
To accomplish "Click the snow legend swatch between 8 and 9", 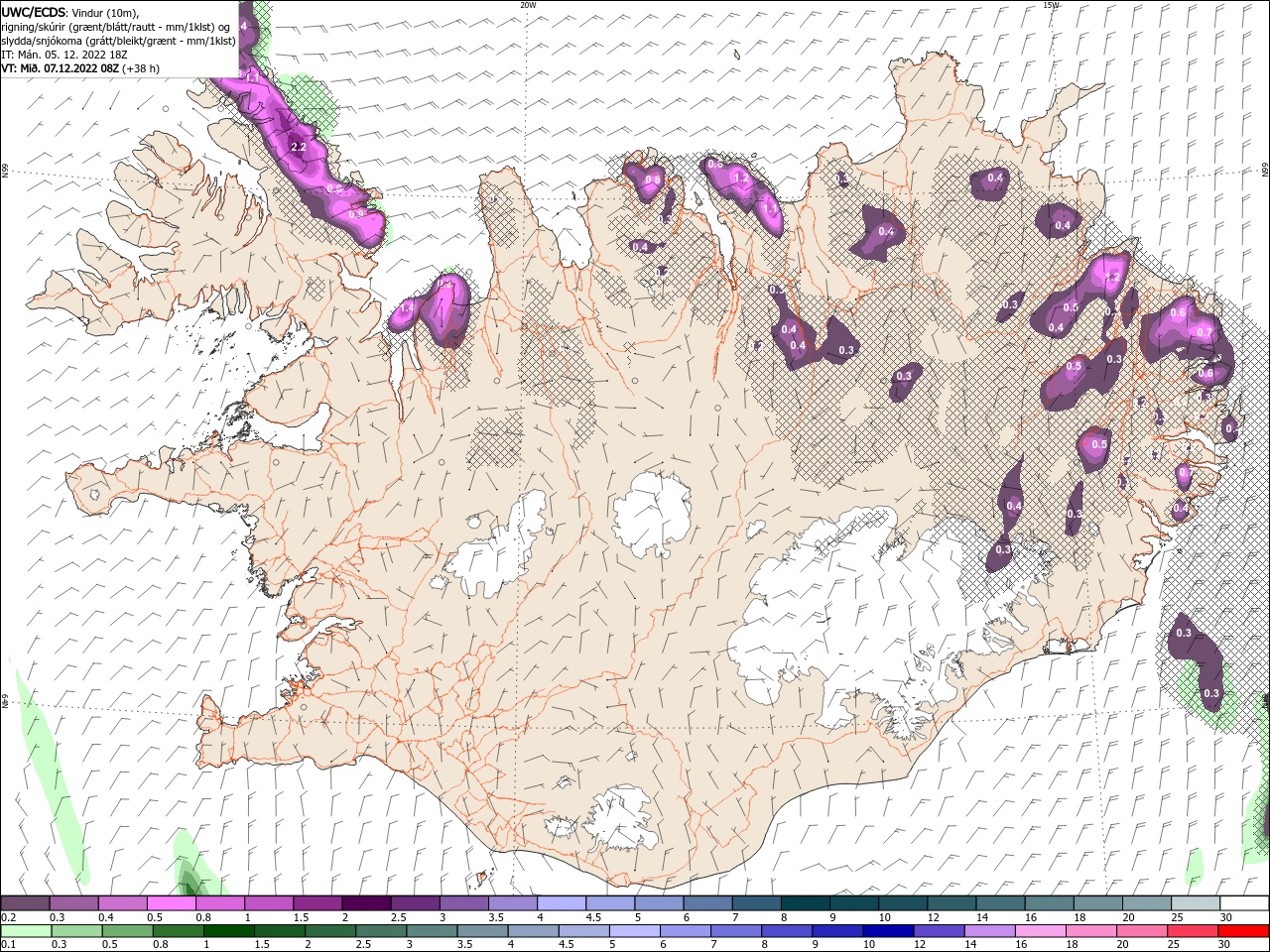I will coord(805,903).
